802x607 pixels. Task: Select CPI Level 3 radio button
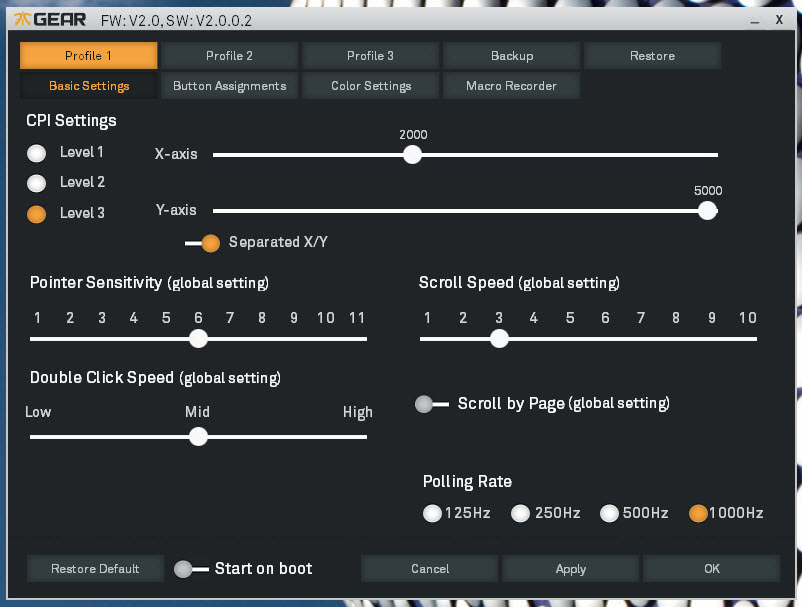pos(36,213)
